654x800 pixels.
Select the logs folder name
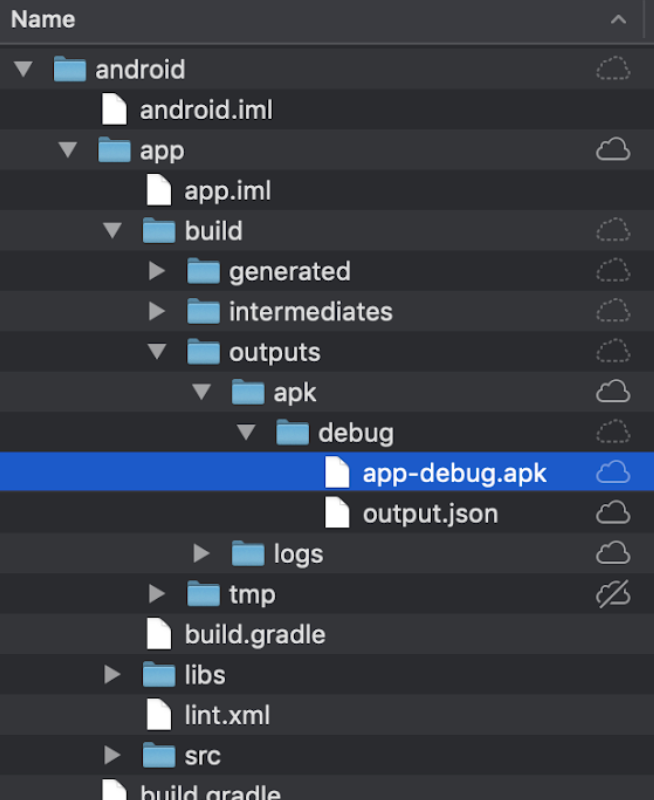(x=298, y=554)
